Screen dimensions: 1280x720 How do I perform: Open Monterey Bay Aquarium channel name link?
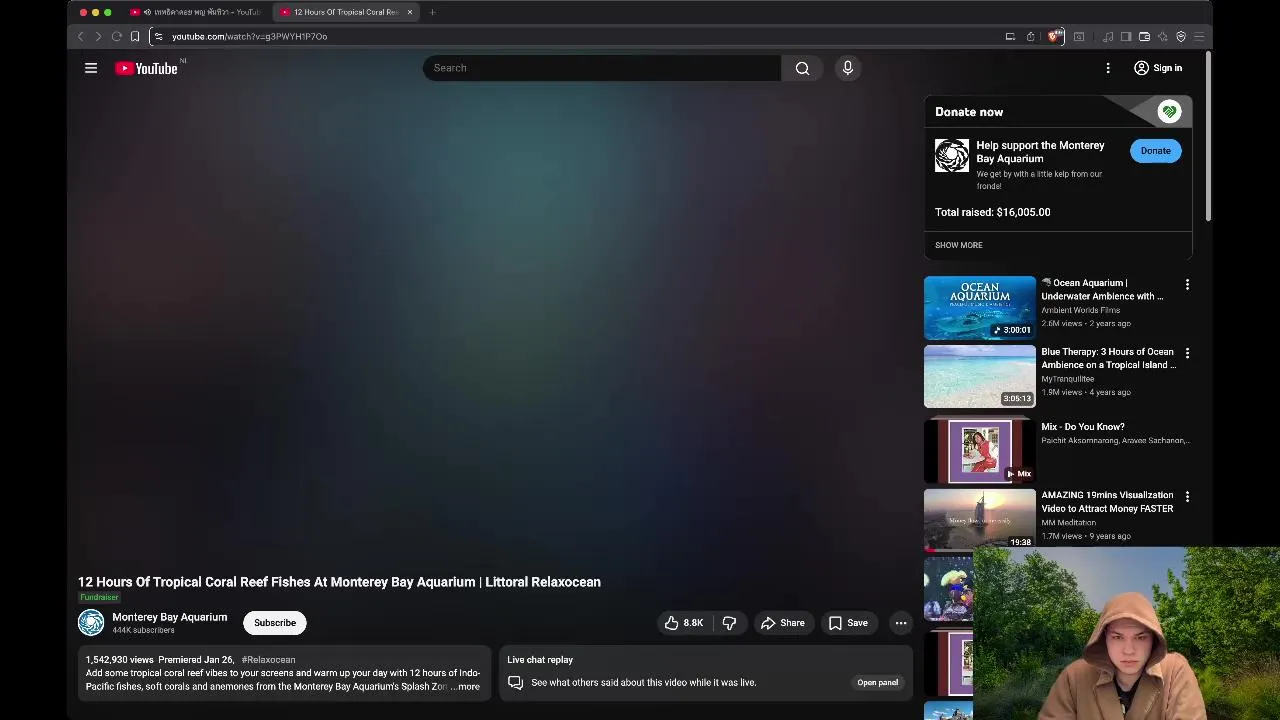169,617
